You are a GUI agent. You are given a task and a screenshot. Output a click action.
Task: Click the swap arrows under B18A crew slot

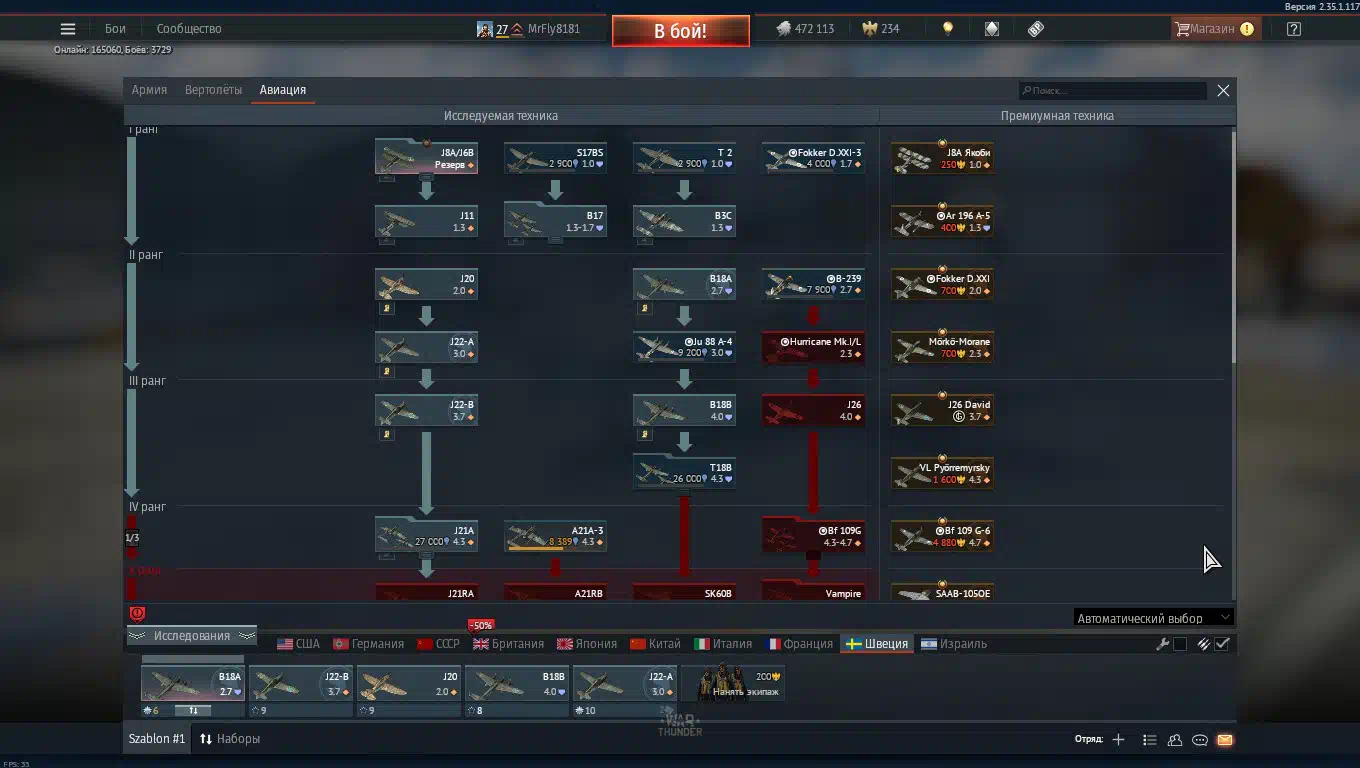point(193,711)
